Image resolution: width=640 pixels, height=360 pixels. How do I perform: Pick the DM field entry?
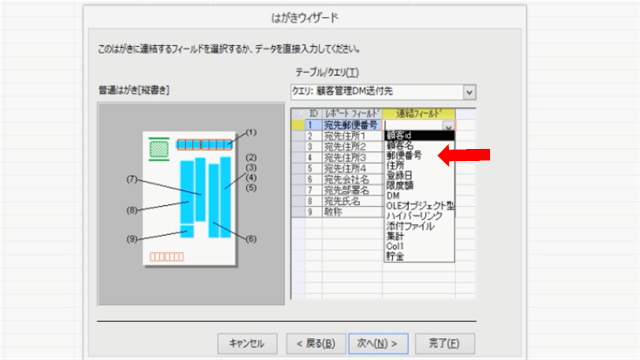coord(393,196)
